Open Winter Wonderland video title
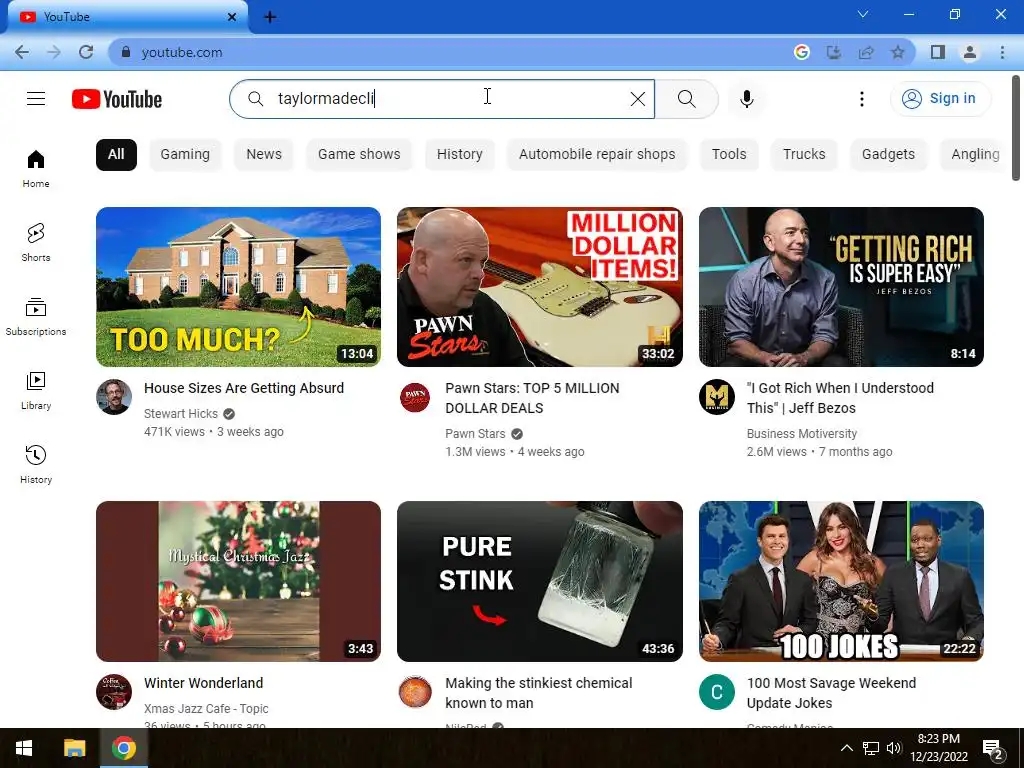Image resolution: width=1024 pixels, height=768 pixels. (x=203, y=683)
